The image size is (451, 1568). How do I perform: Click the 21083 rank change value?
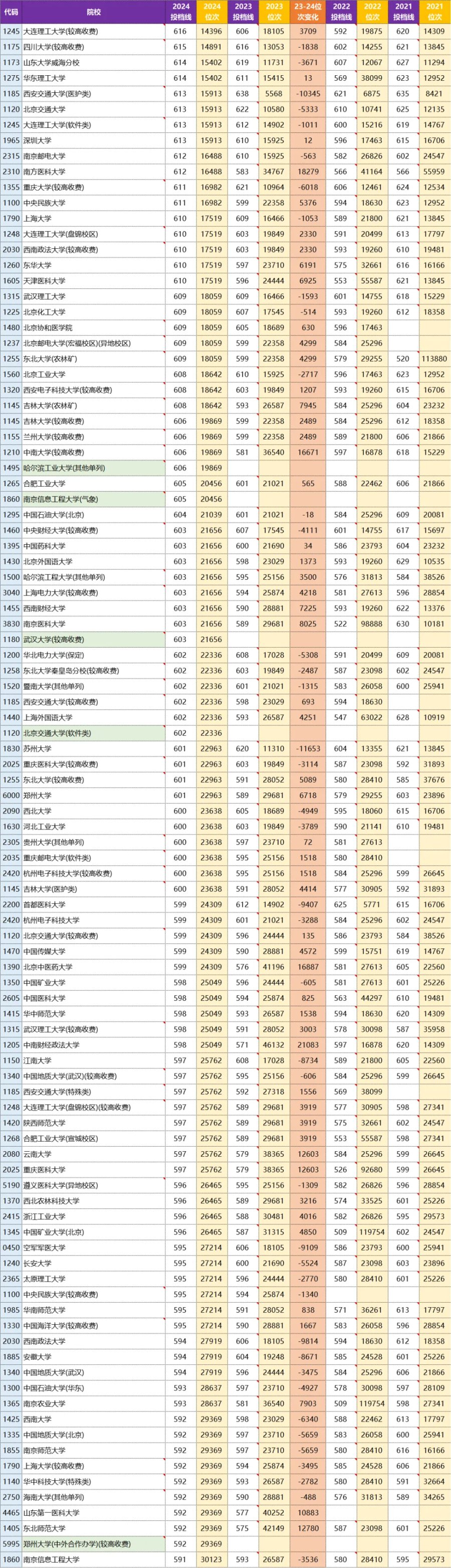pyautogui.click(x=308, y=1045)
